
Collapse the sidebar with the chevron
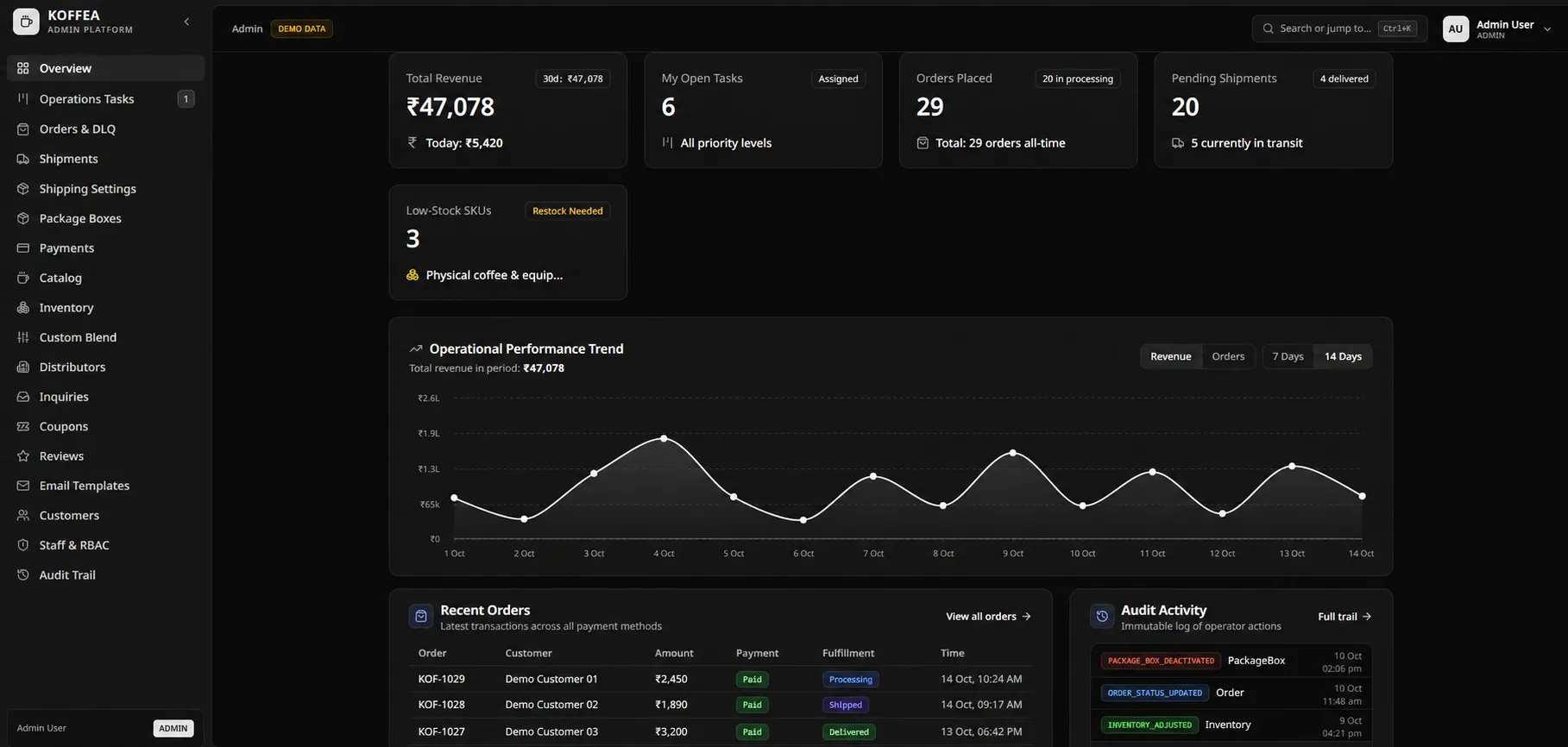coord(186,22)
